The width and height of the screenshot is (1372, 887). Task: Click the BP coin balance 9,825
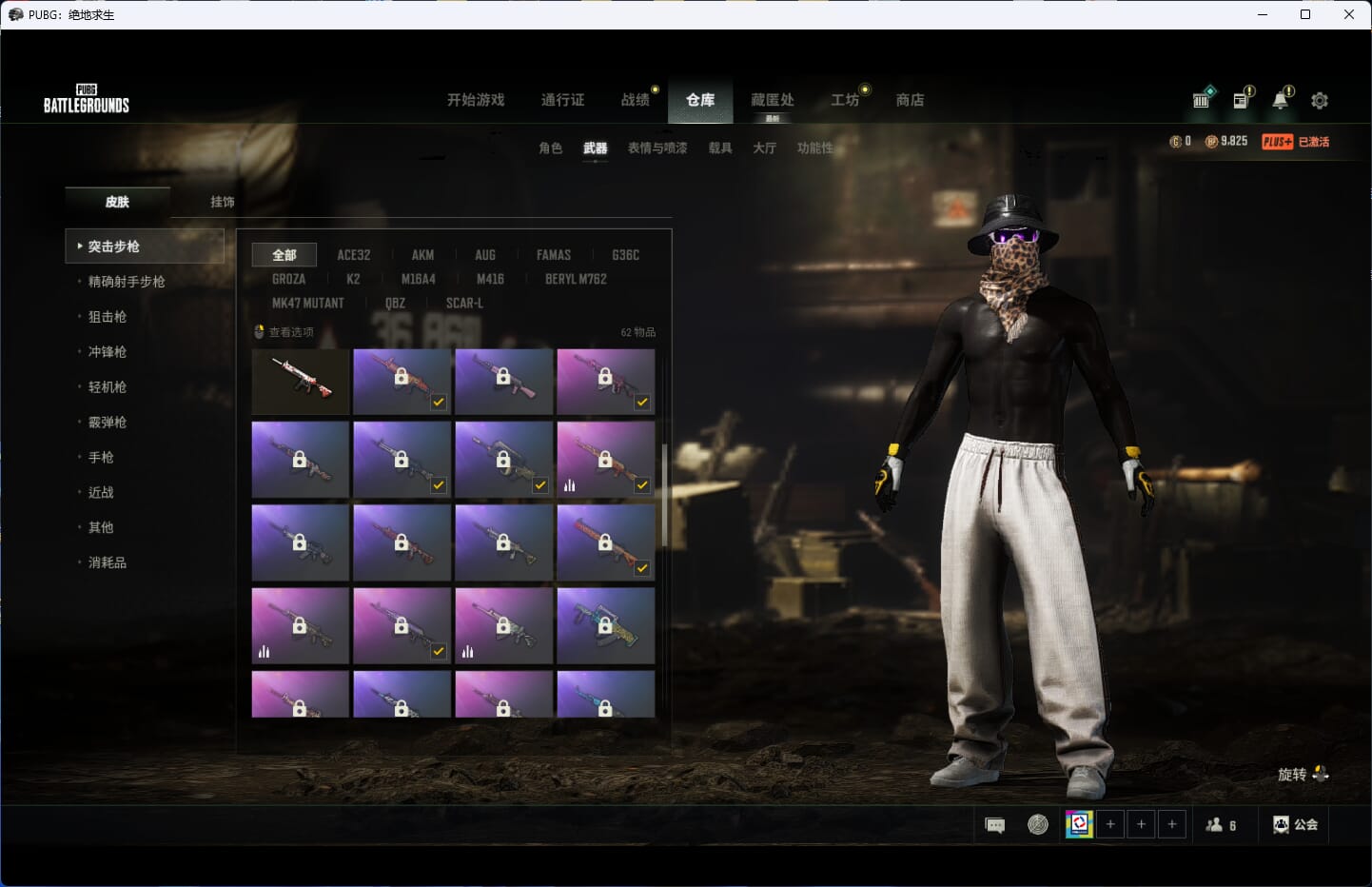pyautogui.click(x=1226, y=141)
